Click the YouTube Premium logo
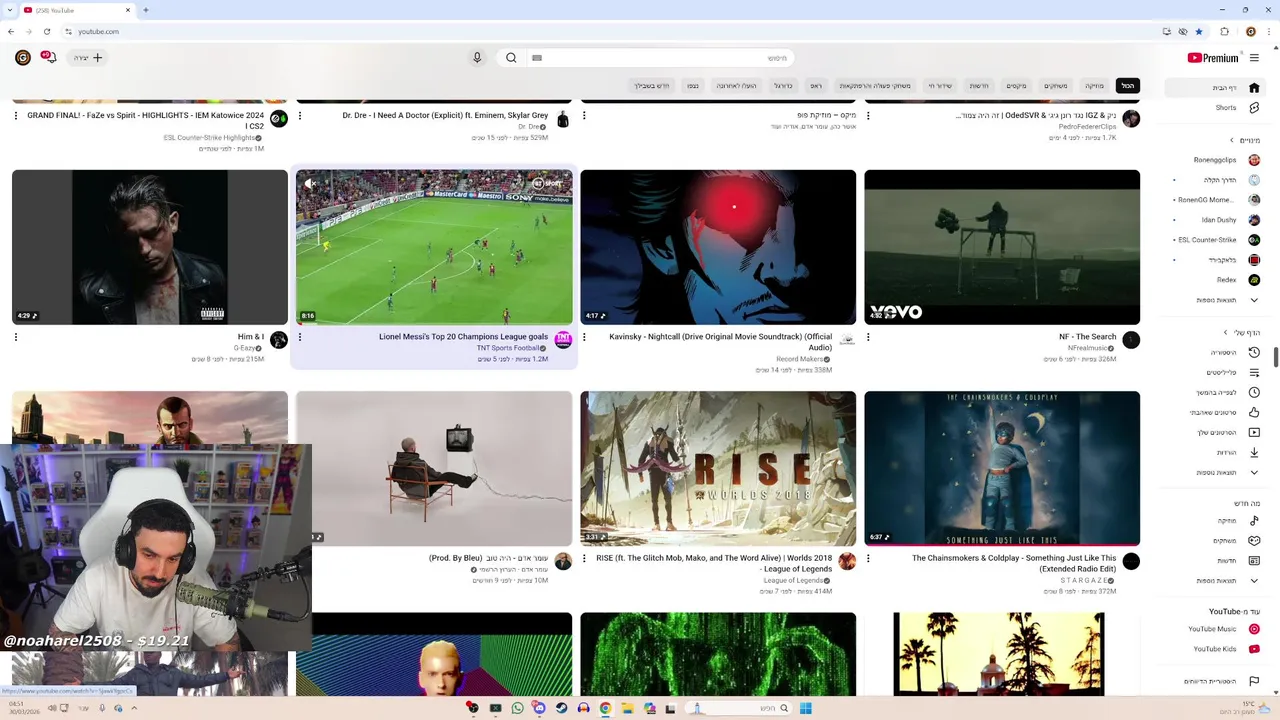1280x720 pixels. (x=1213, y=58)
